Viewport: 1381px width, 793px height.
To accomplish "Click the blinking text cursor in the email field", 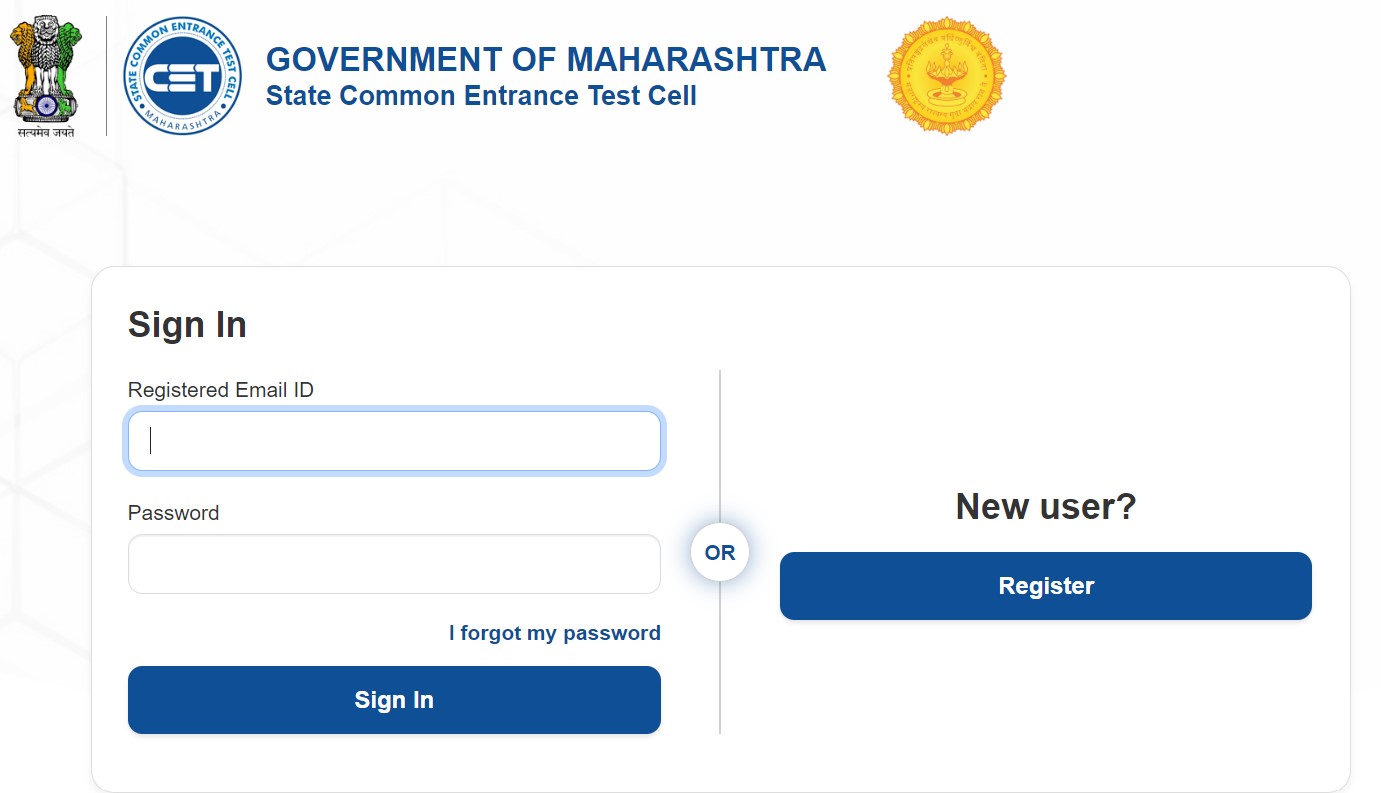I will pyautogui.click(x=151, y=441).
